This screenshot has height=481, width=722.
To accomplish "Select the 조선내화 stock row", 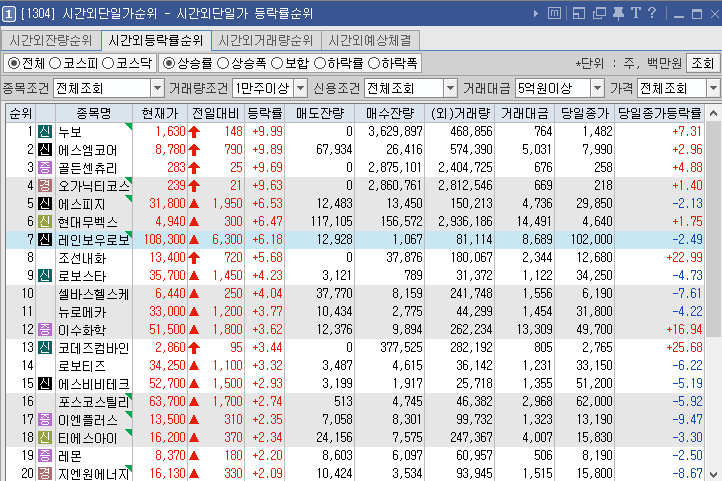I will pos(355,257).
